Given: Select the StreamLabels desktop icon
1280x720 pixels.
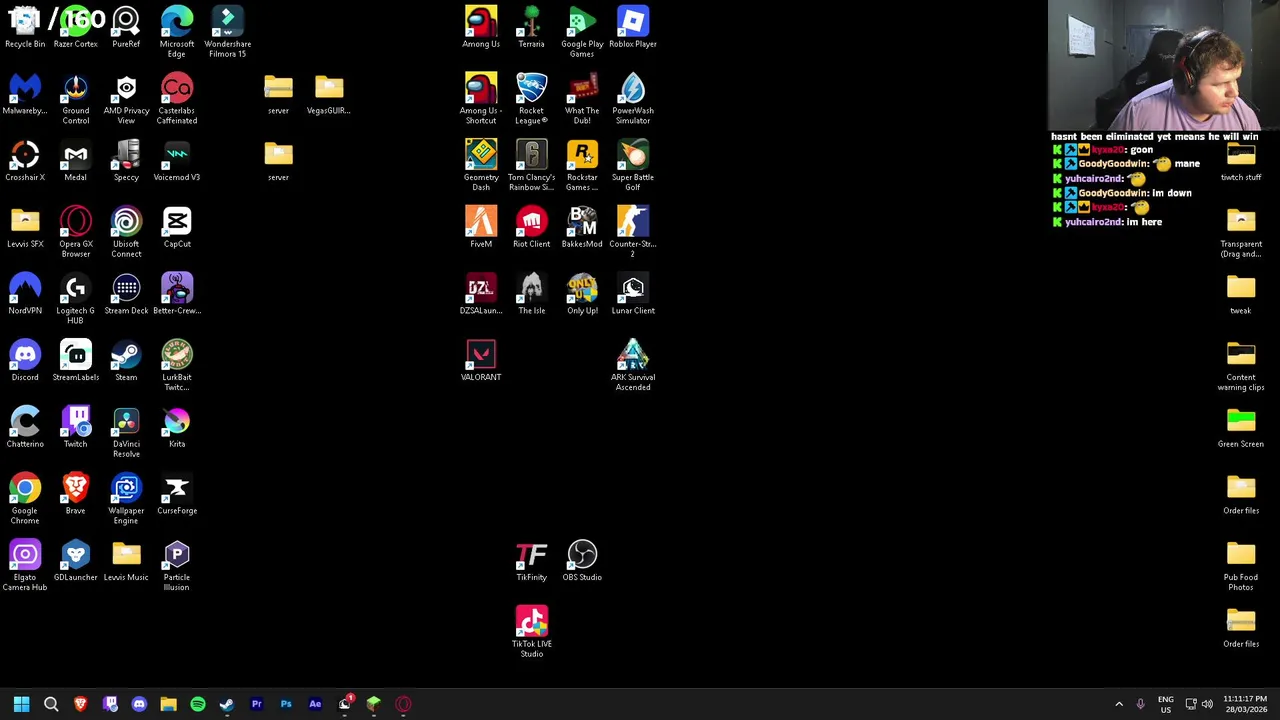Looking at the screenshot, I should pos(76,361).
